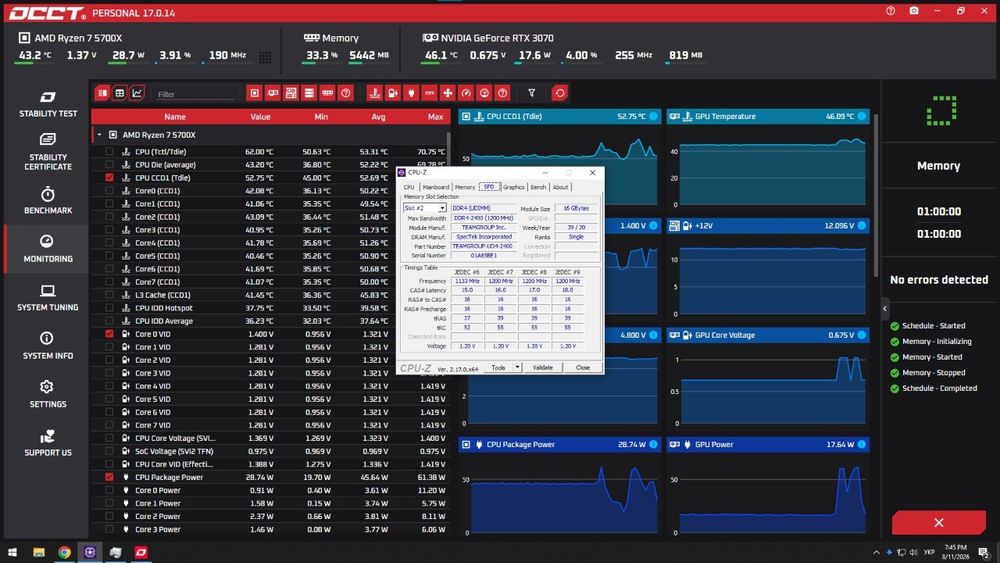Expand the collapsed right panel arrow handle

885,309
